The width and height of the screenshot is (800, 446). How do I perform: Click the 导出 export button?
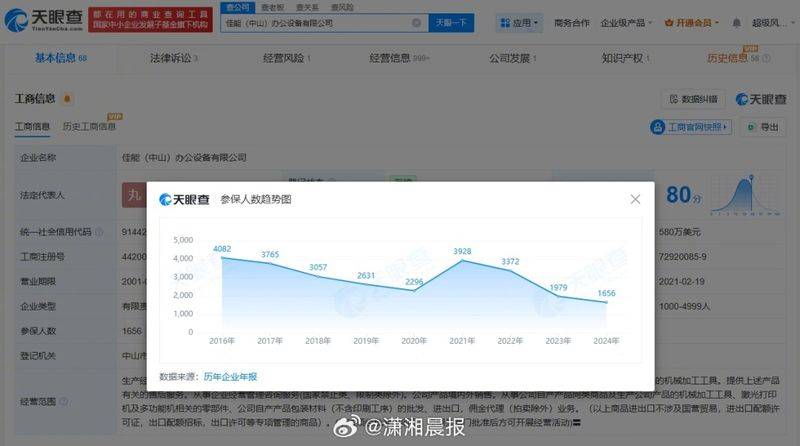click(x=763, y=127)
